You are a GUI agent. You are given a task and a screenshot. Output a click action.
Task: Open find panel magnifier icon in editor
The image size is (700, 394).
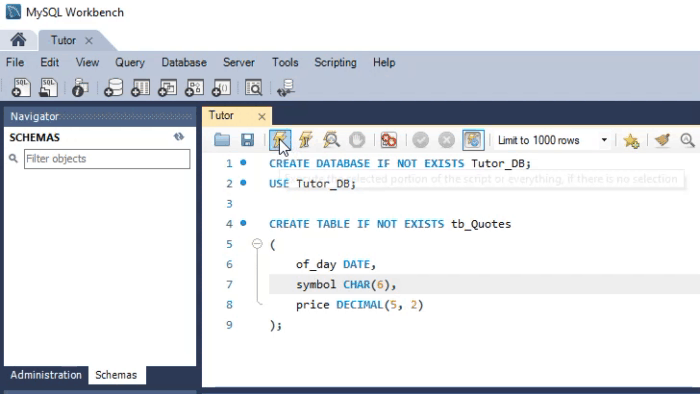coord(687,140)
